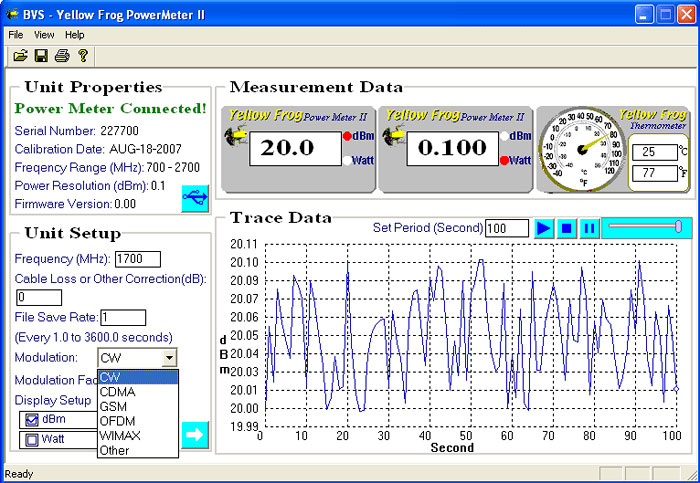This screenshot has height=483, width=700.
Task: Click the File Save Rate field
Action: (x=123, y=317)
